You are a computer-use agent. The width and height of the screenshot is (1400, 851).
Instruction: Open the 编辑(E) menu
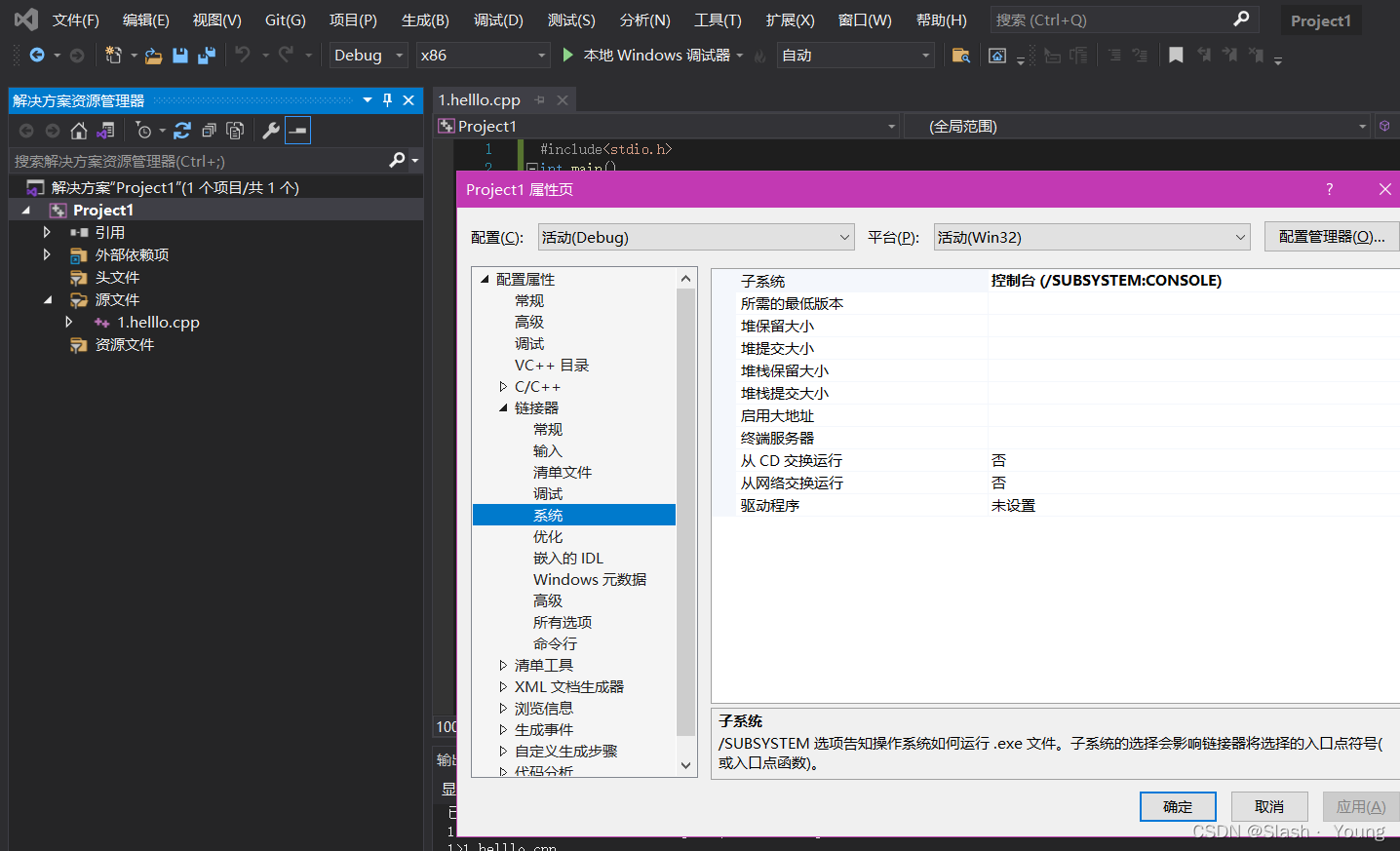[145, 19]
